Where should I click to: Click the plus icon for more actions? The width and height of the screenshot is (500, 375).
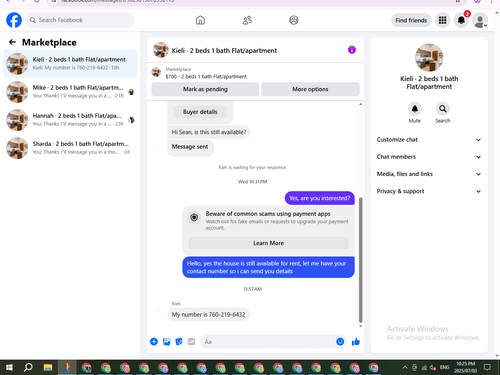(x=154, y=342)
